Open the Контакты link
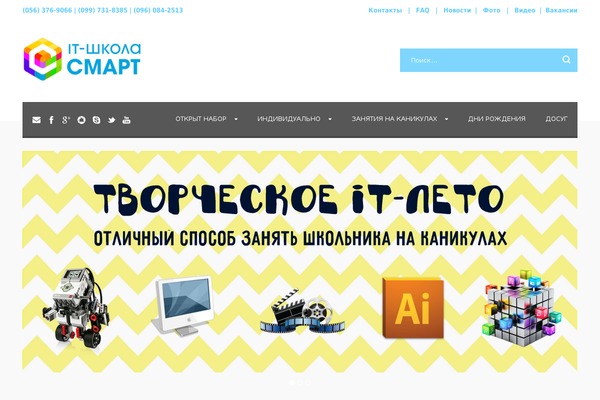This screenshot has height=400, width=600. (x=385, y=10)
